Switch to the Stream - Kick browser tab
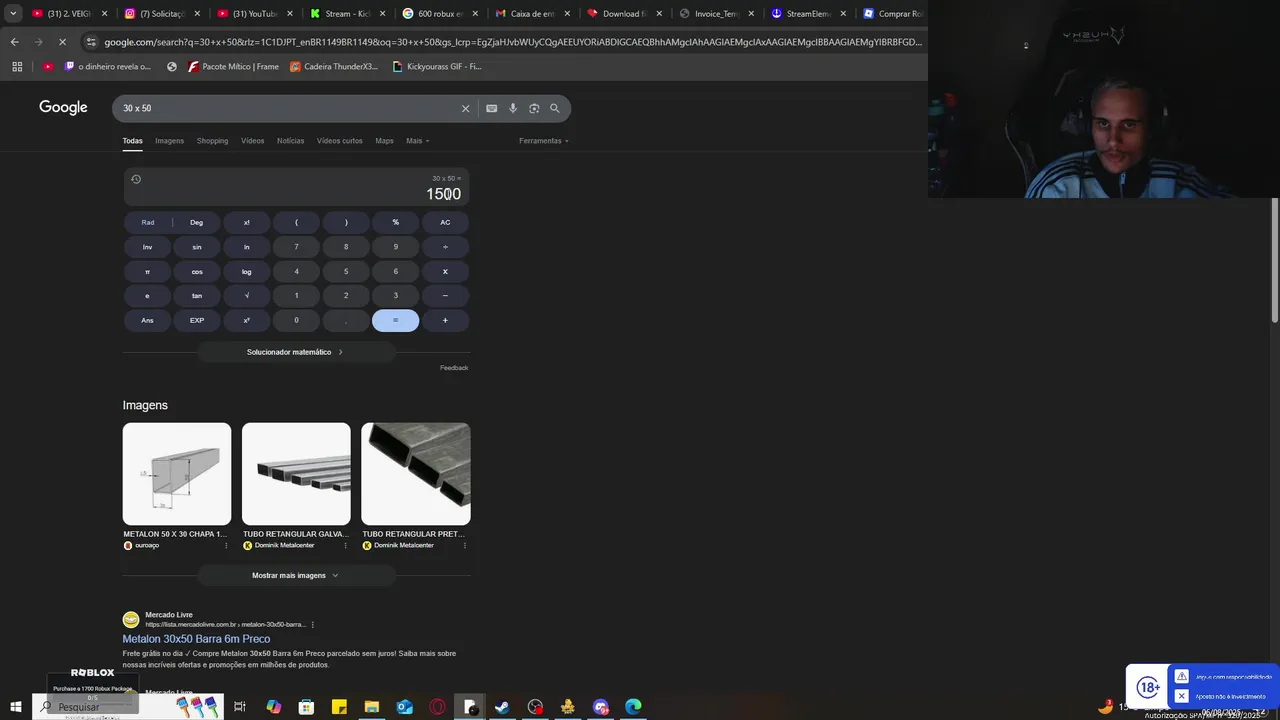Viewport: 1280px width, 720px height. coord(347,14)
